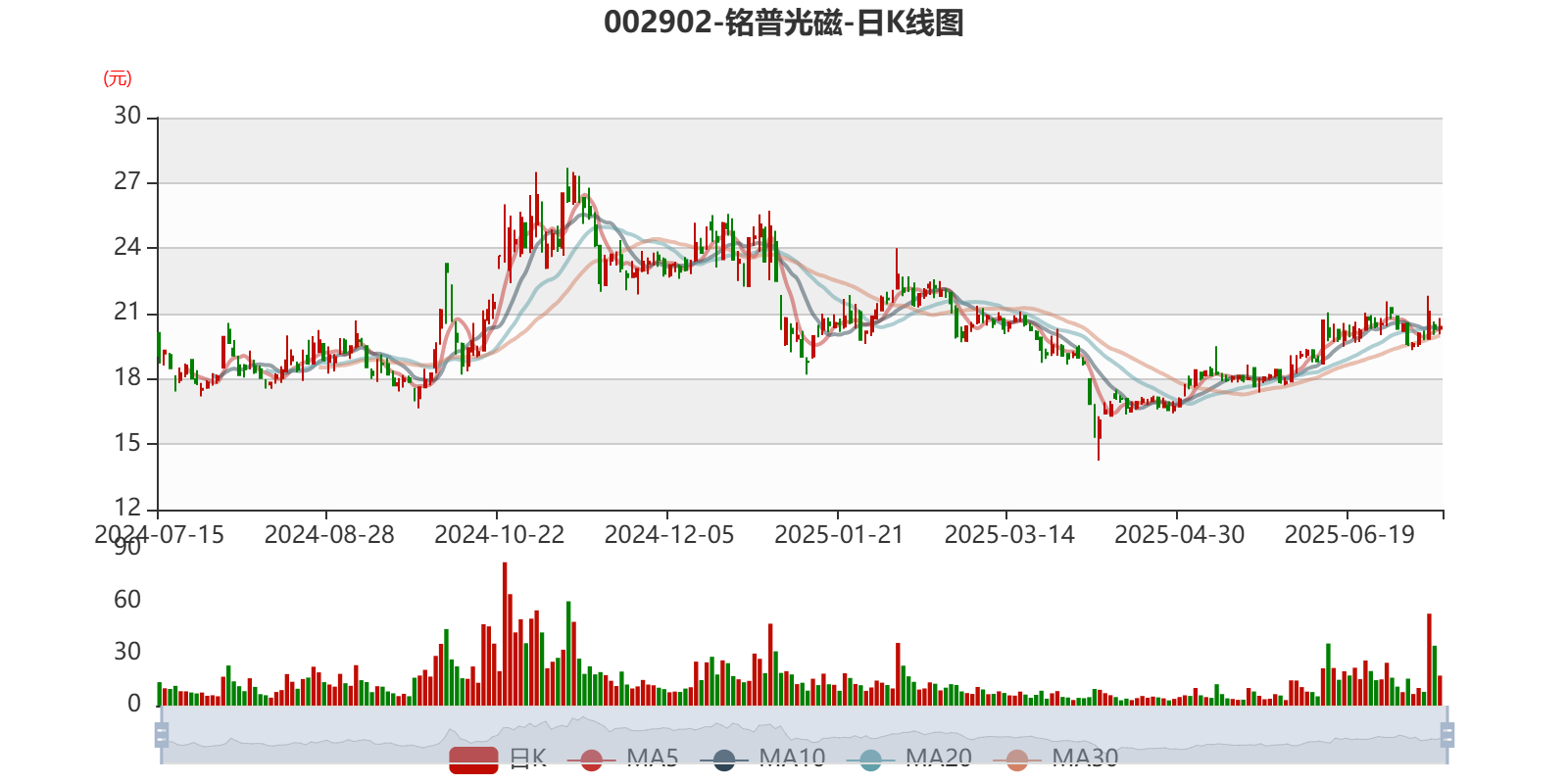Click the 2025-06-19 date label

[x=1349, y=535]
